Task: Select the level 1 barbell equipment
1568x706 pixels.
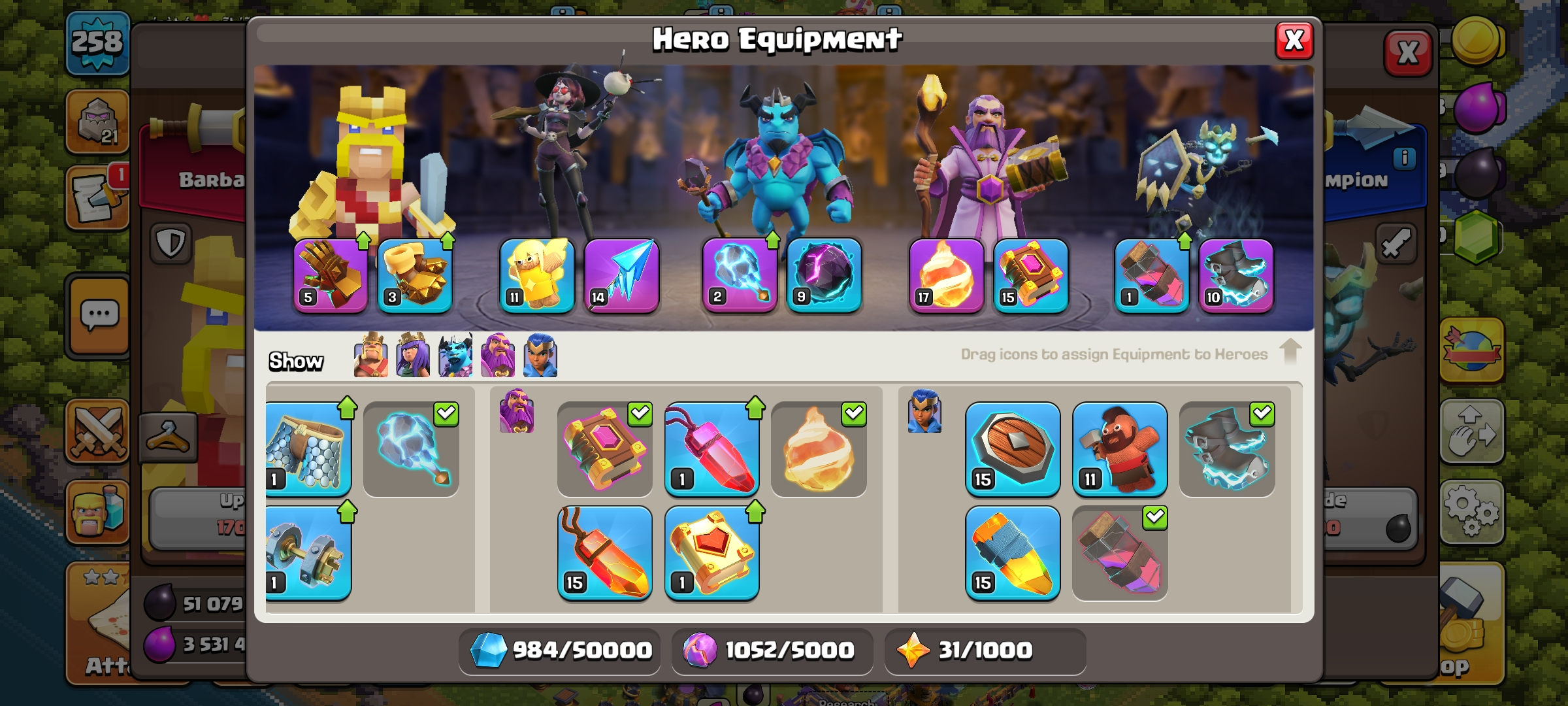Action: coord(308,553)
